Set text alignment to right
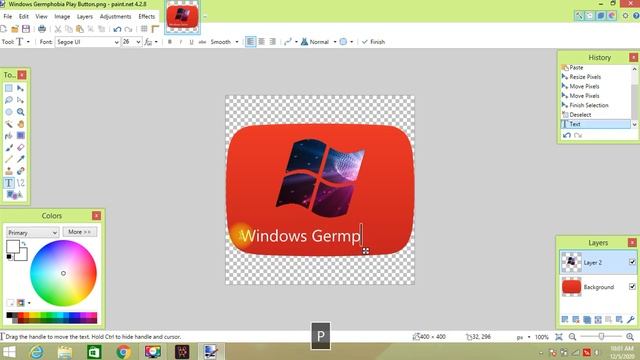The height and width of the screenshot is (360, 640). click(x=273, y=42)
